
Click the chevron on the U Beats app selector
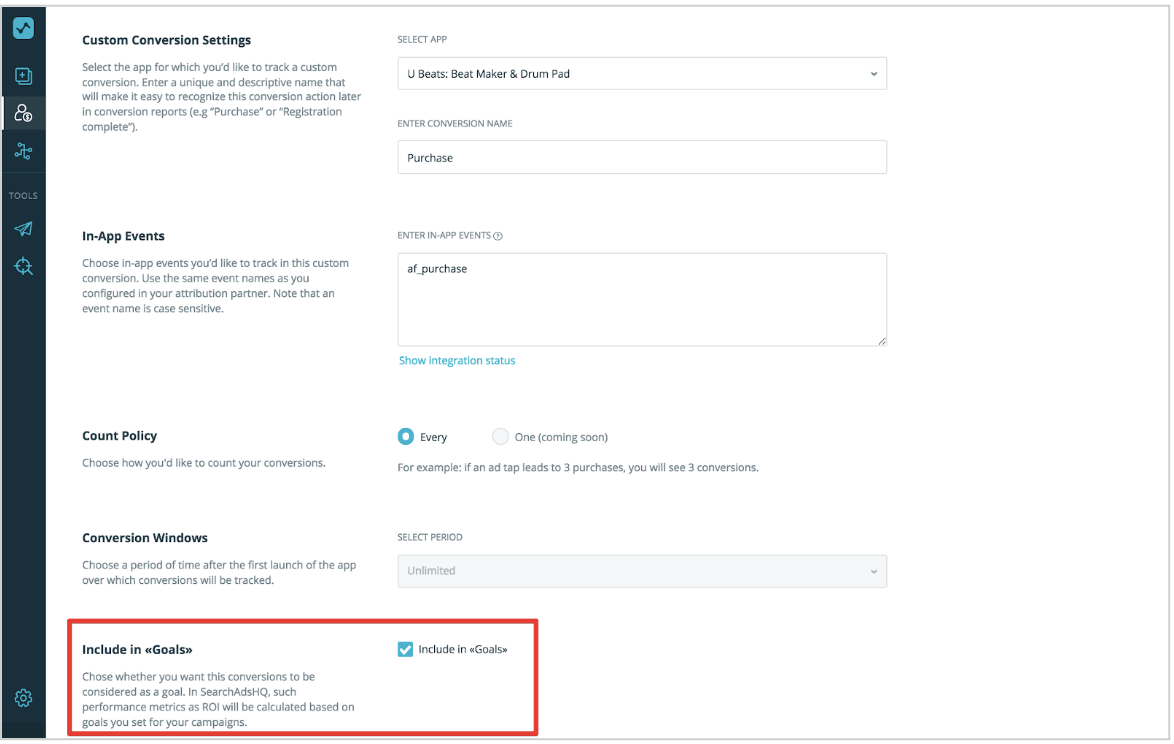(875, 73)
